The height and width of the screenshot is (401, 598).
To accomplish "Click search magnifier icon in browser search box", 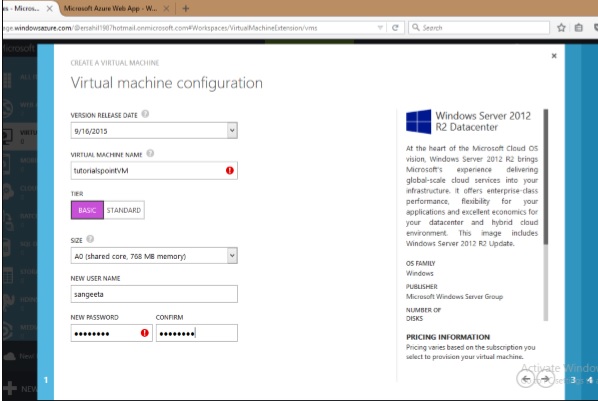I will coord(416,27).
